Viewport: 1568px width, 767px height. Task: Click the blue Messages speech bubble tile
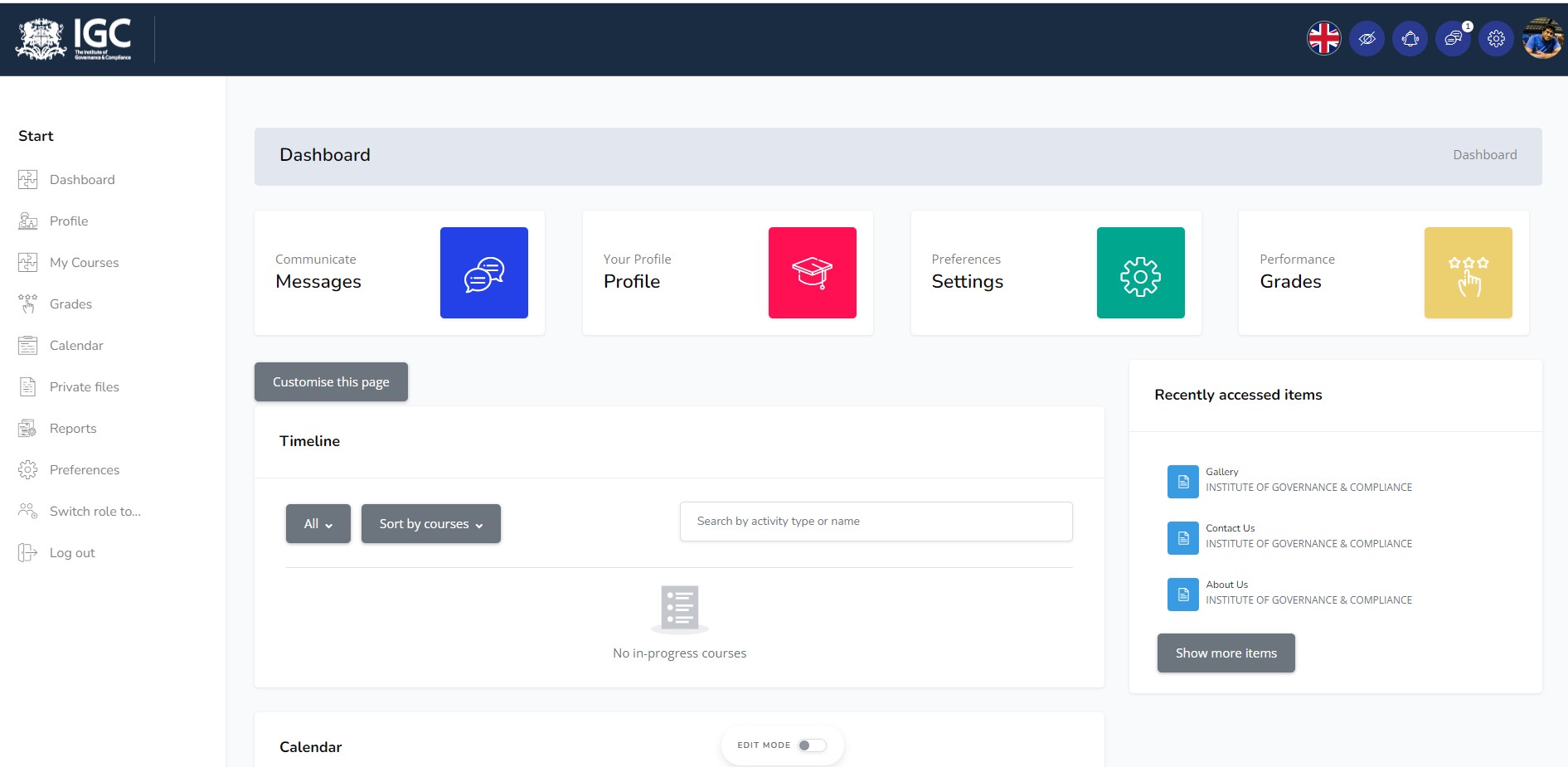[484, 272]
